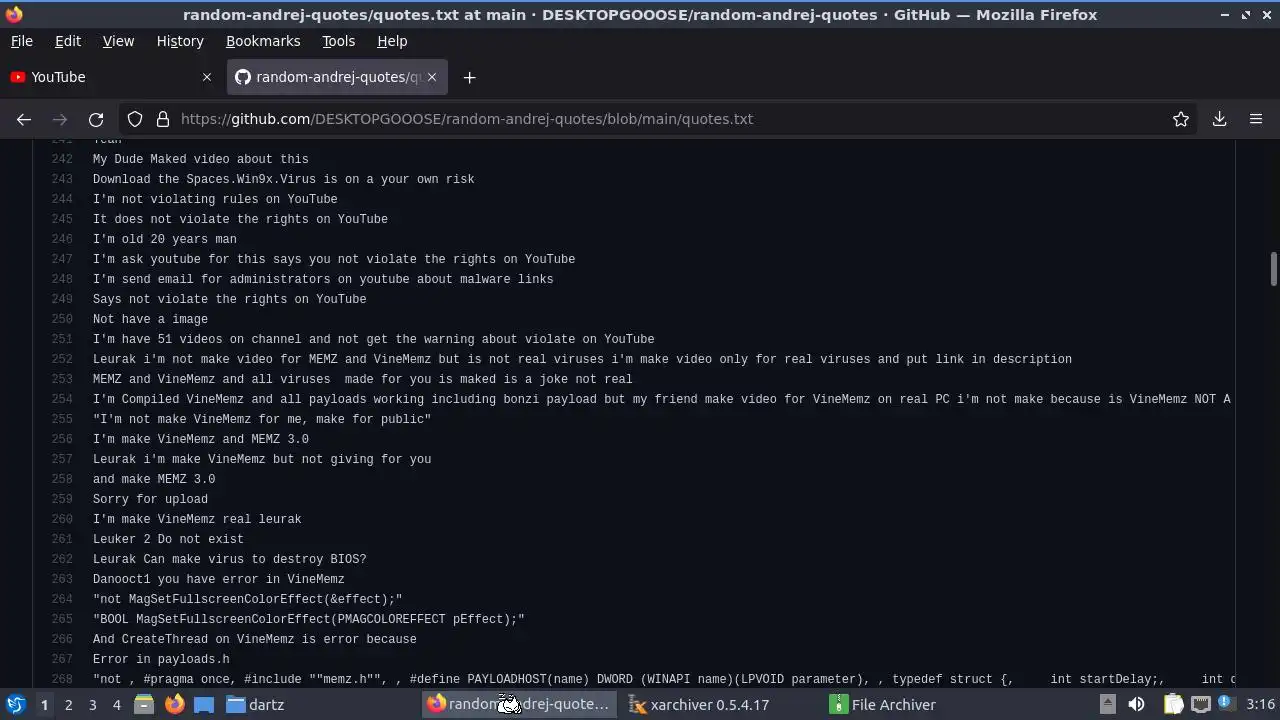The width and height of the screenshot is (1280, 720).
Task: Switch to the YouTube tab
Action: pos(110,77)
